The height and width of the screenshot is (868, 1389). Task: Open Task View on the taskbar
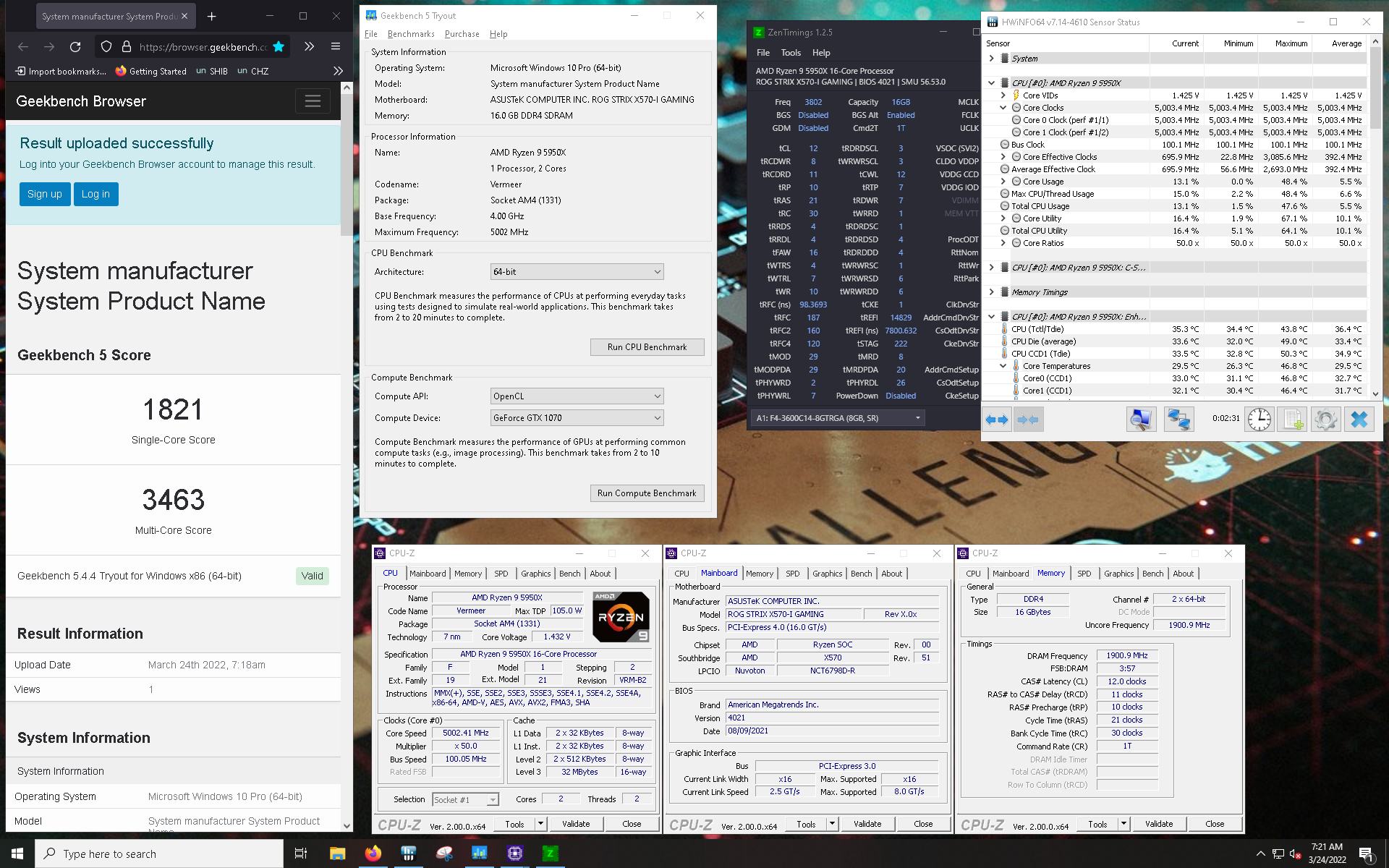coord(301,854)
